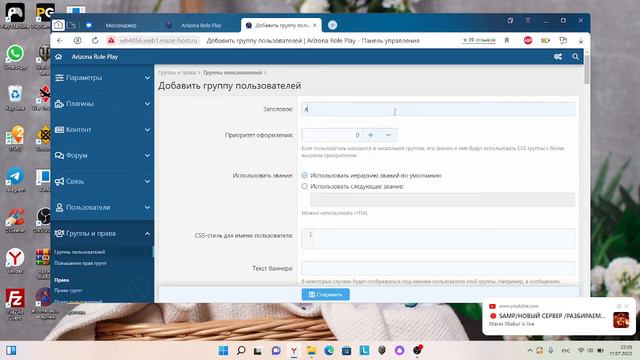
Task: Click the Группы и права people icon
Action: [x=59, y=233]
